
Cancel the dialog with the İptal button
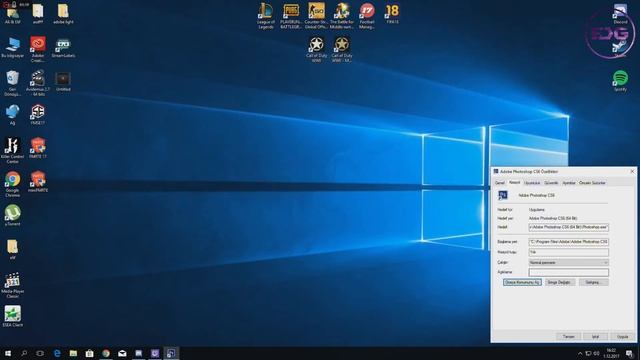(x=595, y=337)
